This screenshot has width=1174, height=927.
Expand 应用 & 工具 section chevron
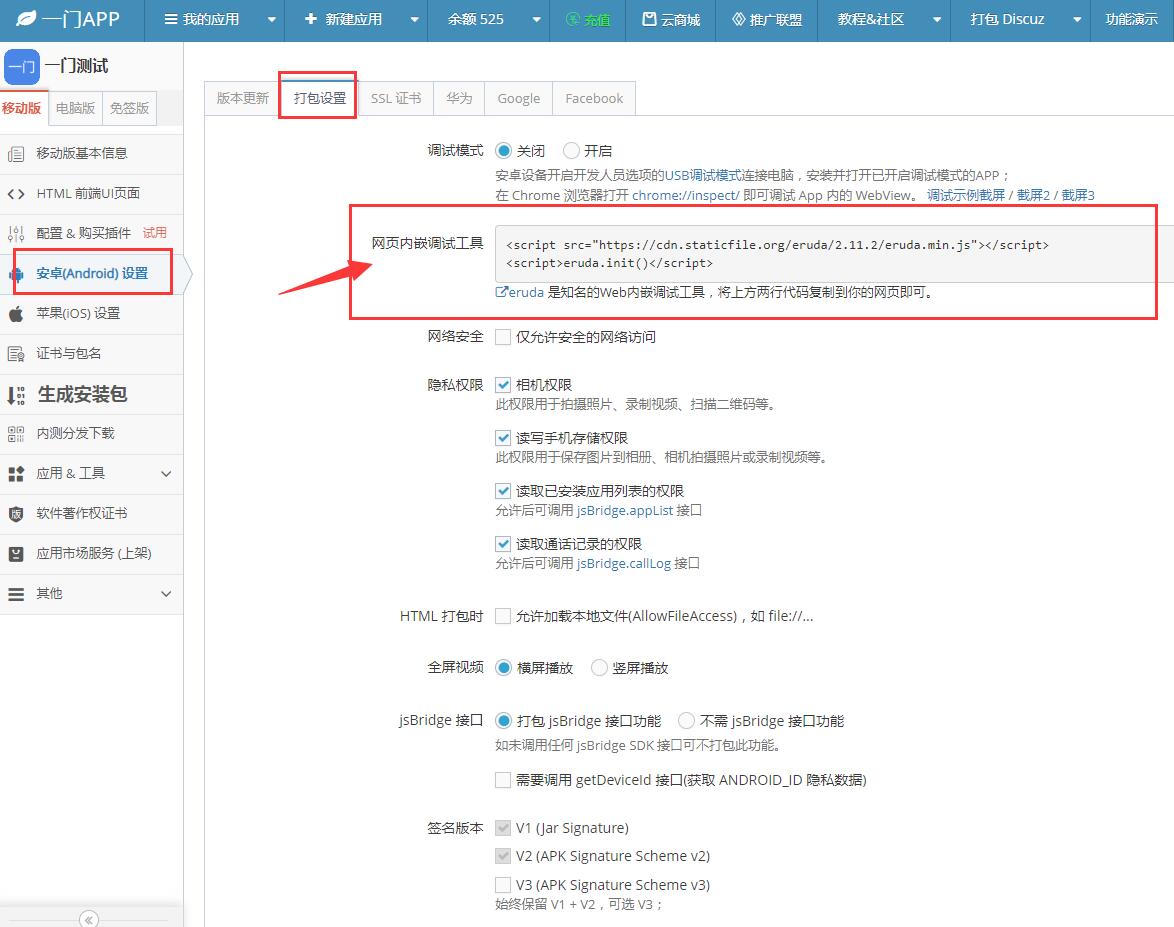point(166,474)
